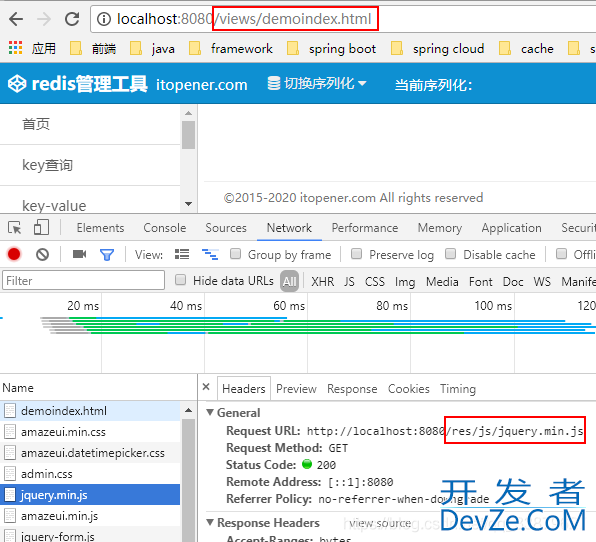Open the apps grid shortcut in bookmarks bar

pos(15,48)
